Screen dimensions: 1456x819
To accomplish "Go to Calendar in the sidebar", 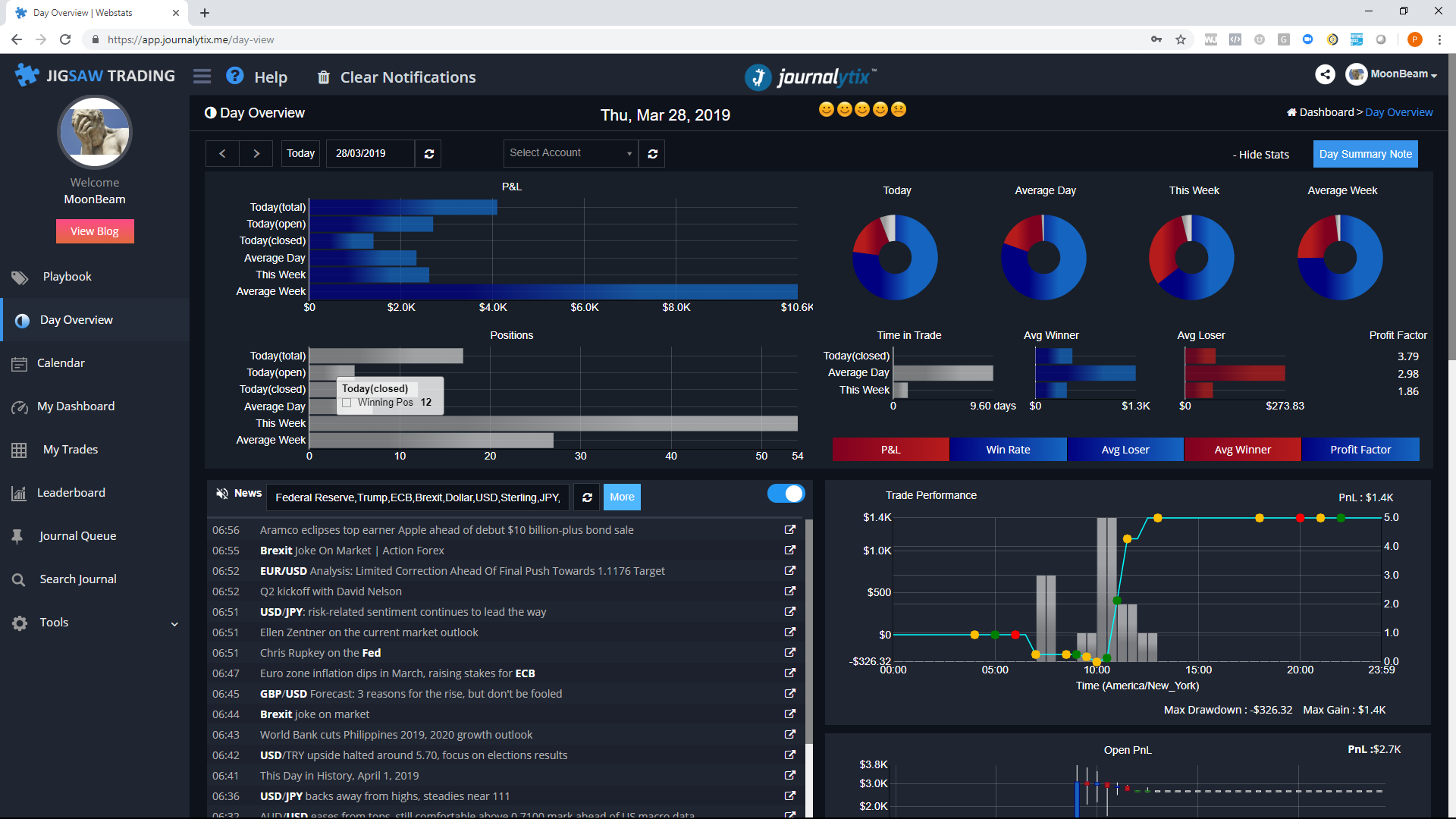I will coord(61,363).
